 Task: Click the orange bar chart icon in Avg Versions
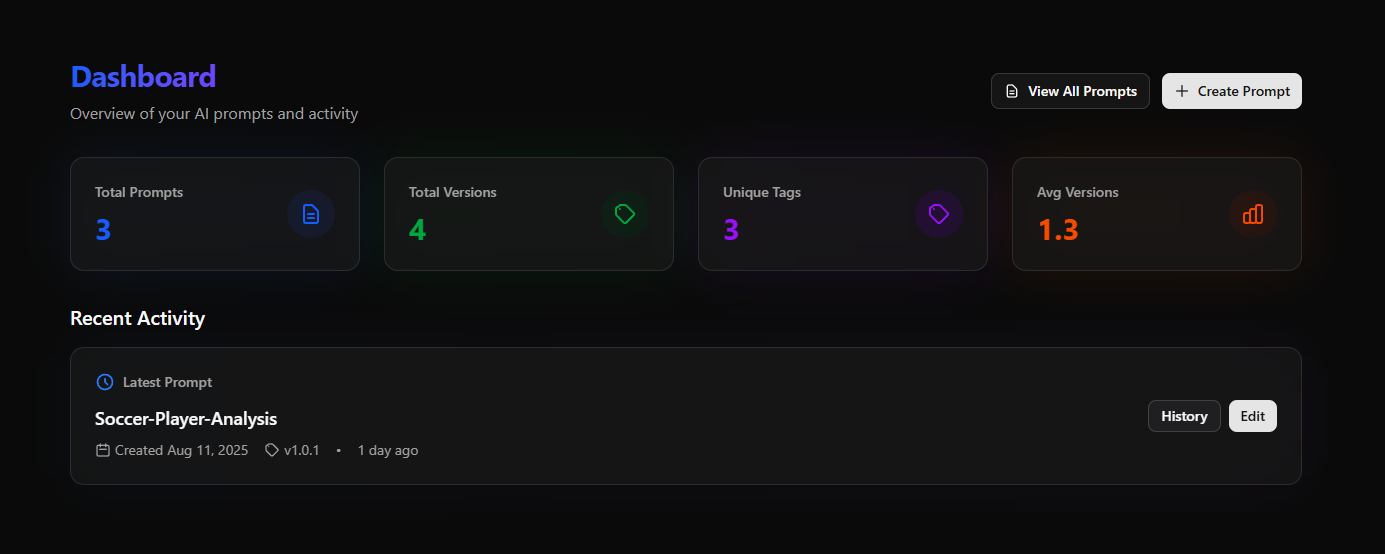[x=1253, y=214]
